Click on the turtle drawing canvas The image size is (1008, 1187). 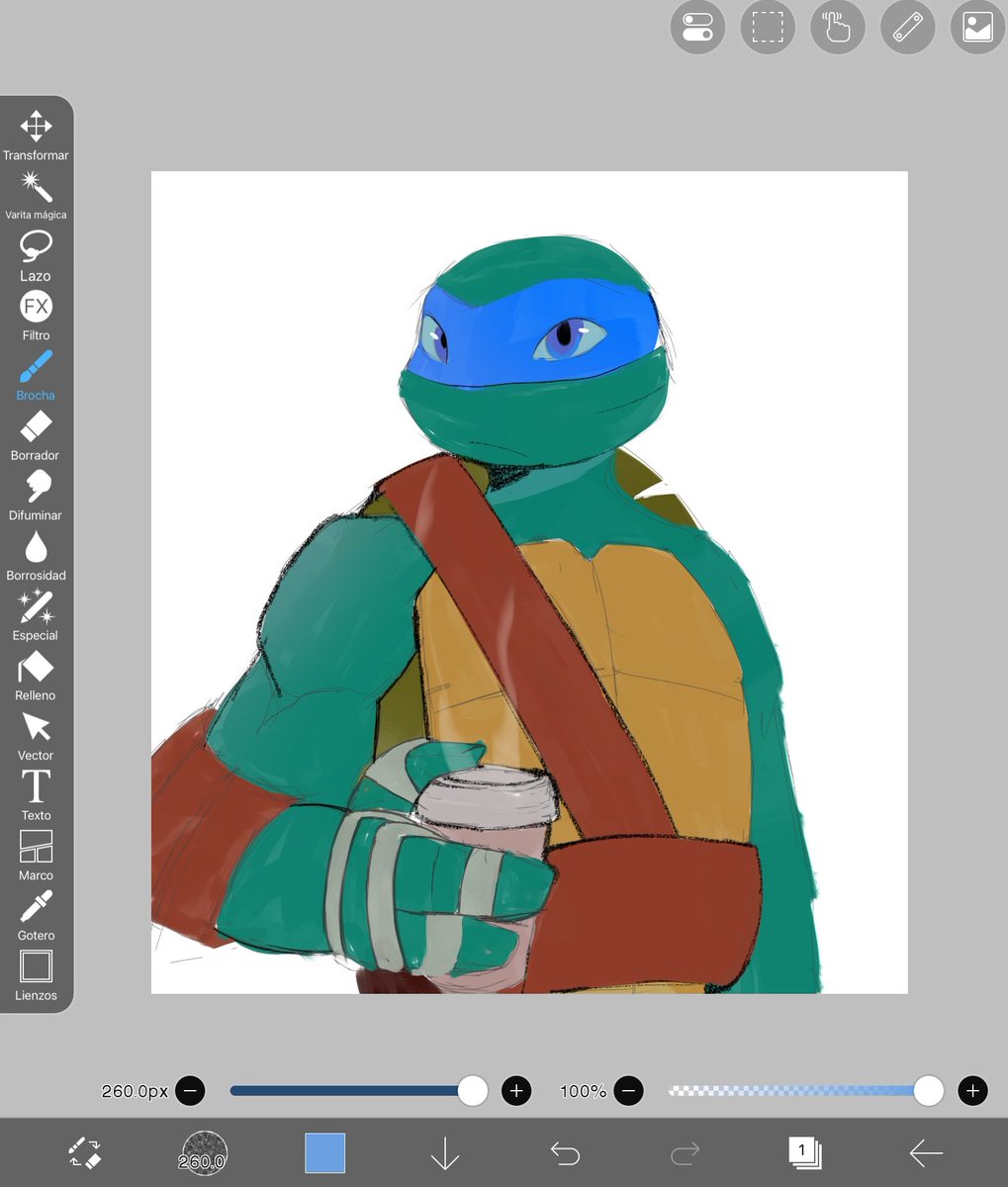click(x=529, y=583)
